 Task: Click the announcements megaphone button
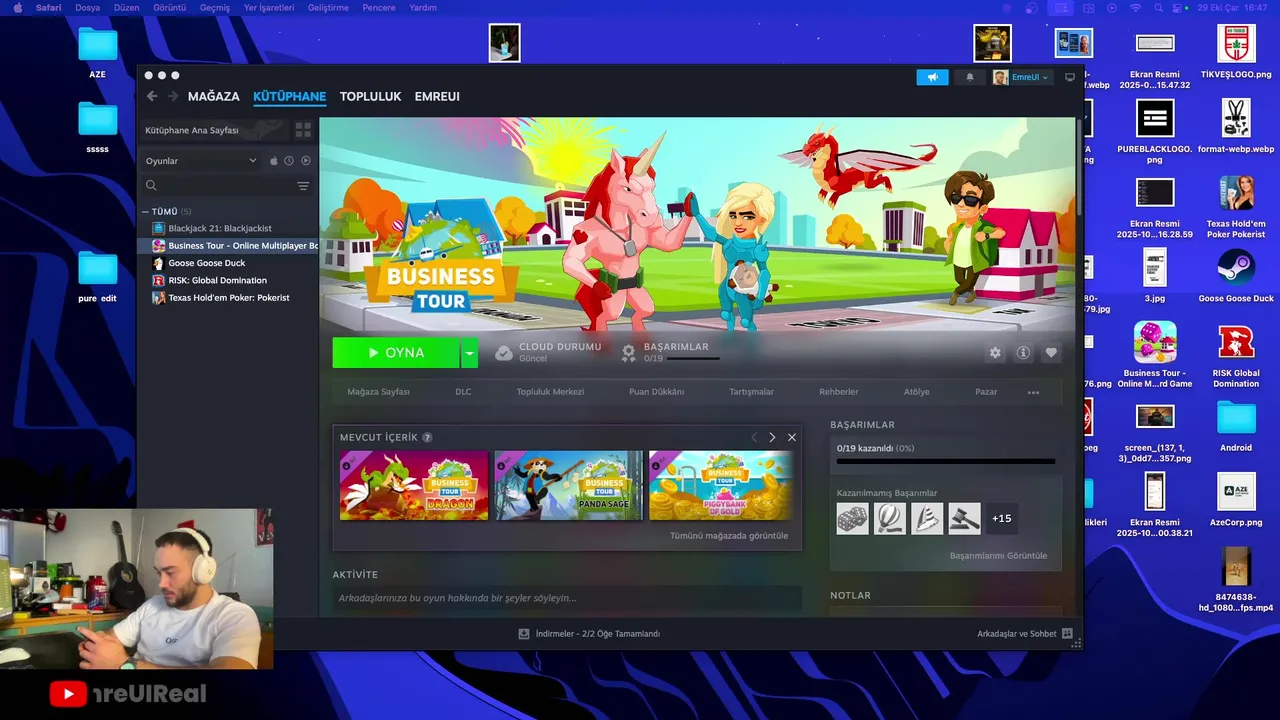pyautogui.click(x=932, y=77)
